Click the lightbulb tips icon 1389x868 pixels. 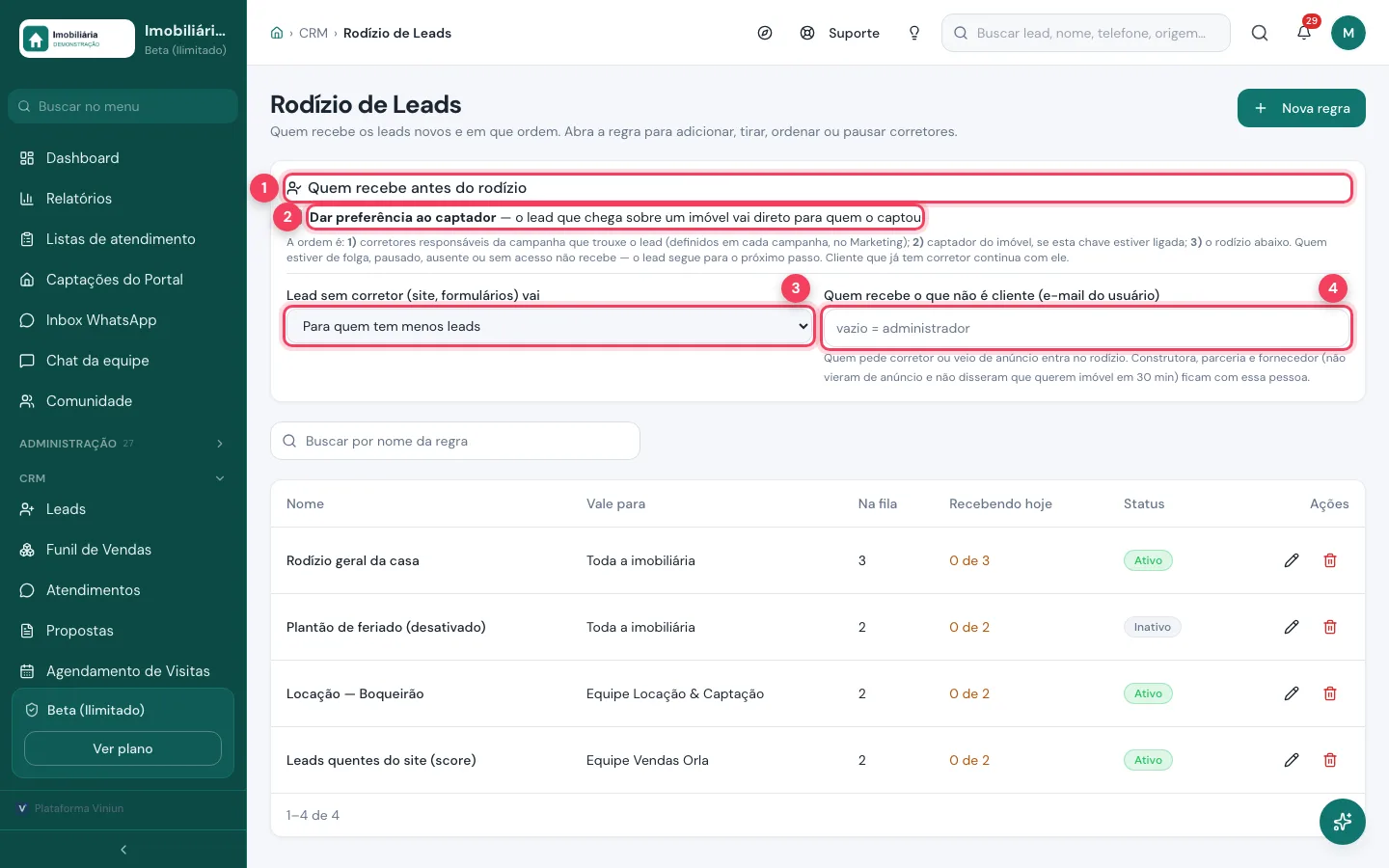914,33
